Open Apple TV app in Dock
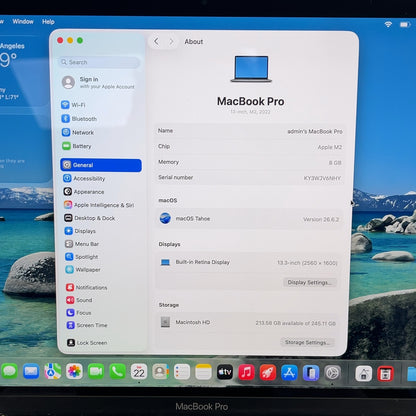This screenshot has height=416, width=416. 225,372
